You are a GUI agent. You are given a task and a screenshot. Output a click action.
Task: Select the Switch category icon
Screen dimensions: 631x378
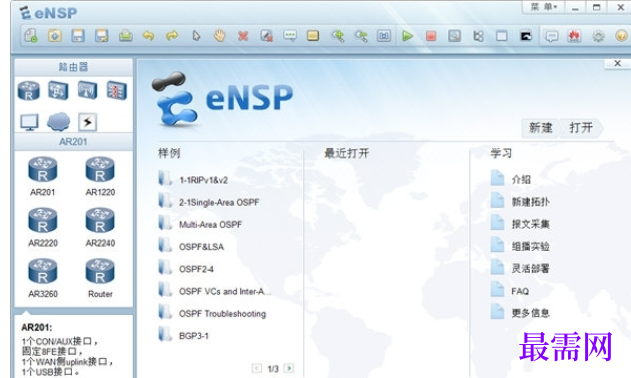(58, 90)
